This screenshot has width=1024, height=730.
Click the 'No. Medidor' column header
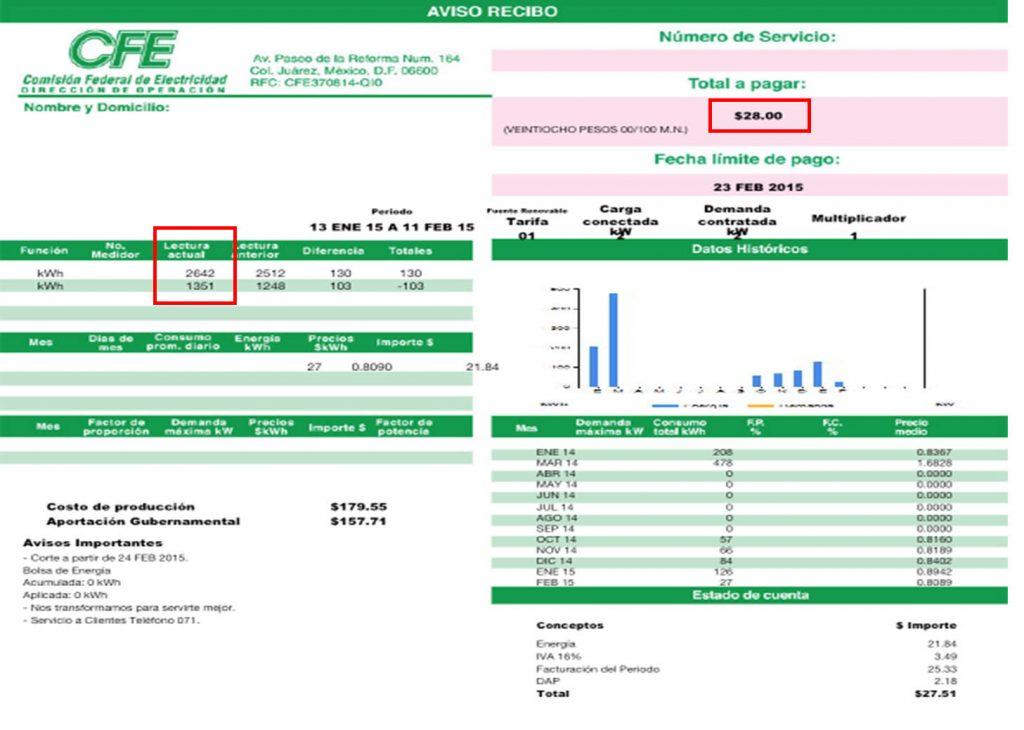115,251
